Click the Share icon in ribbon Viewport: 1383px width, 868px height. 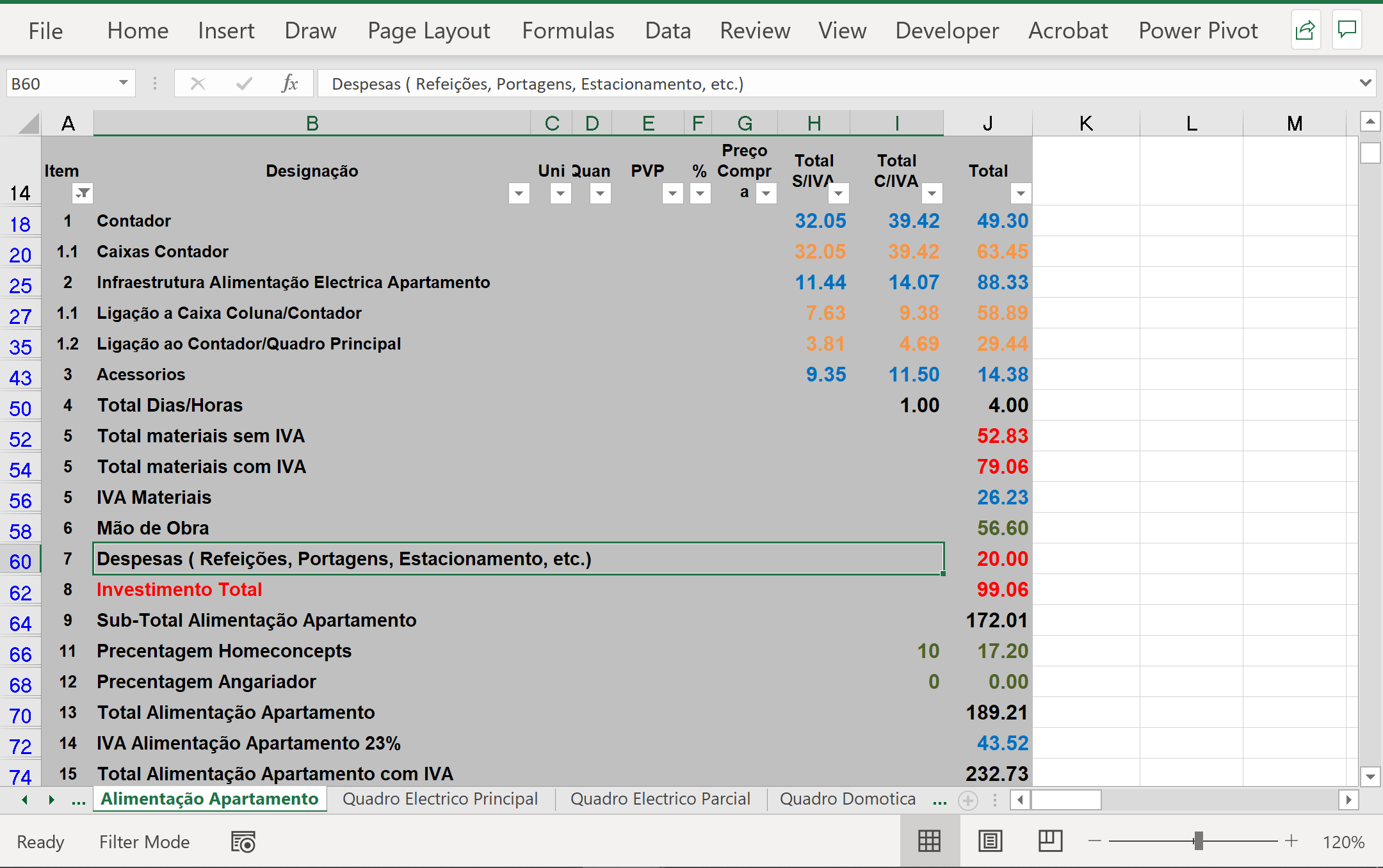(x=1305, y=30)
